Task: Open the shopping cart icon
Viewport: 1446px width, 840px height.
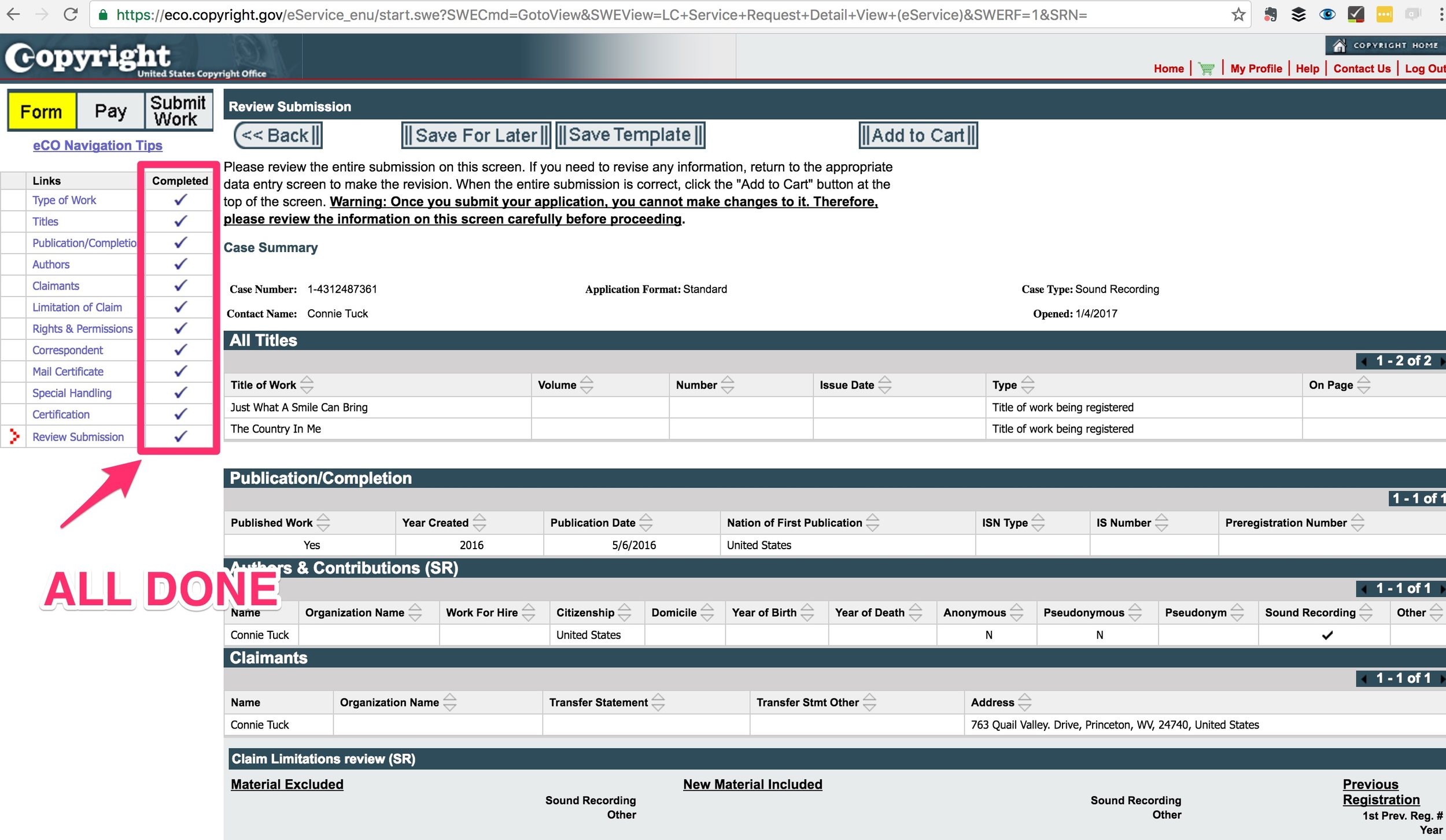Action: 1206,68
